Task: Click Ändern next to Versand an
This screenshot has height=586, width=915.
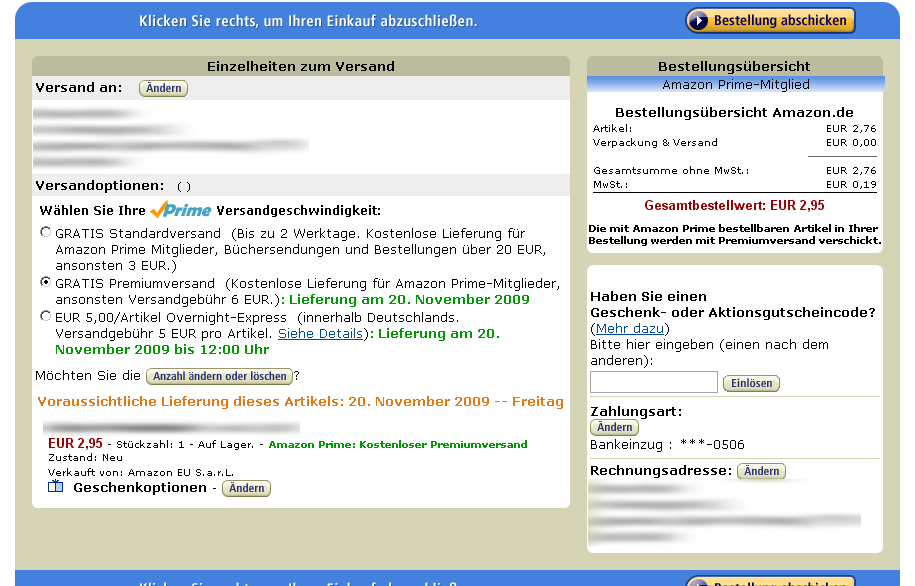Action: coord(163,88)
